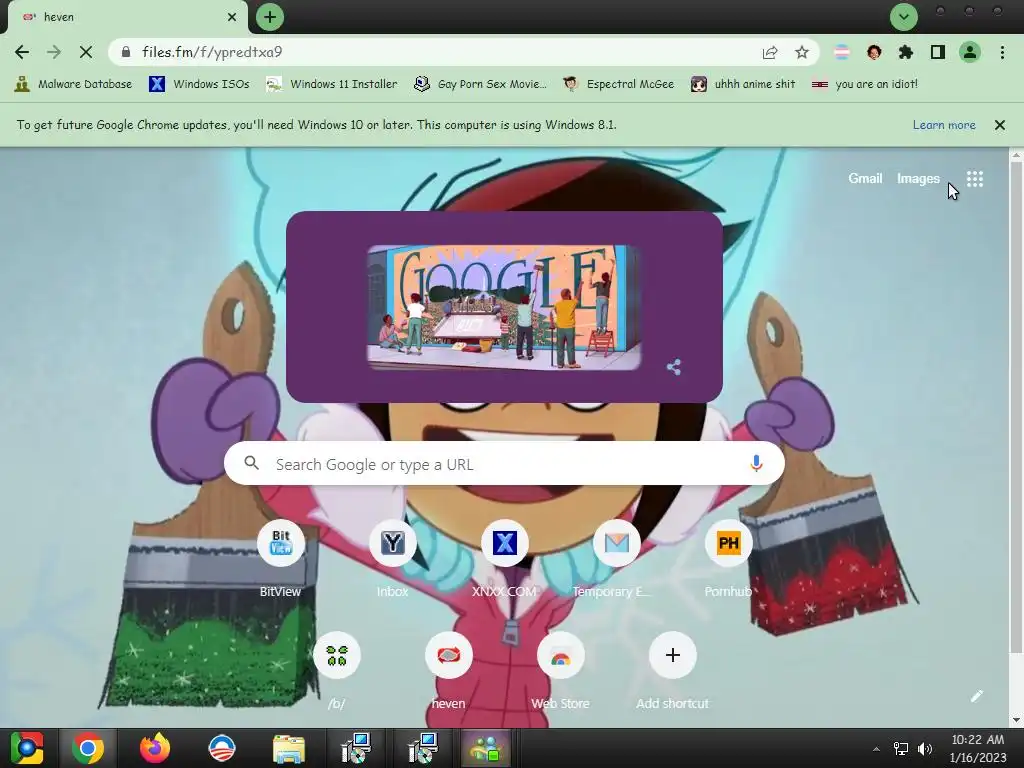The image size is (1024, 768).
Task: Open the Google apps grid
Action: pyautogui.click(x=975, y=179)
